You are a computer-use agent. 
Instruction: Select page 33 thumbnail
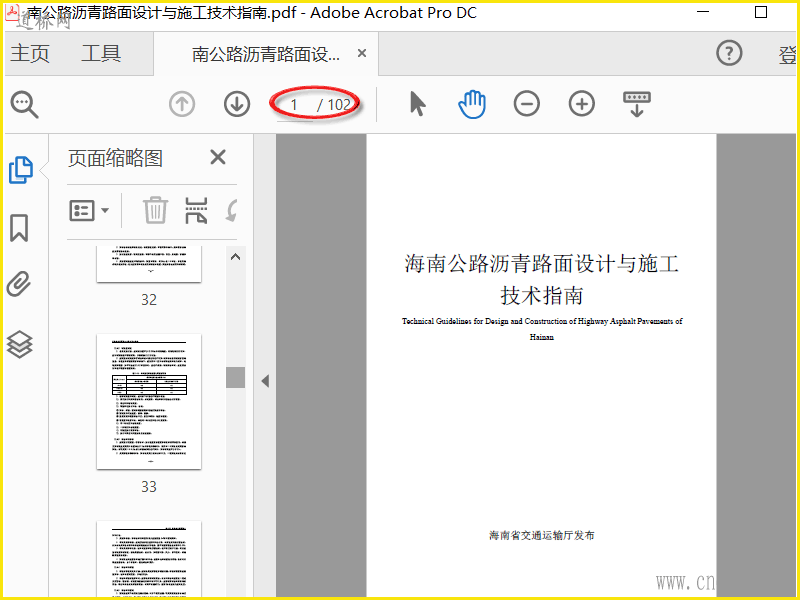[149, 402]
